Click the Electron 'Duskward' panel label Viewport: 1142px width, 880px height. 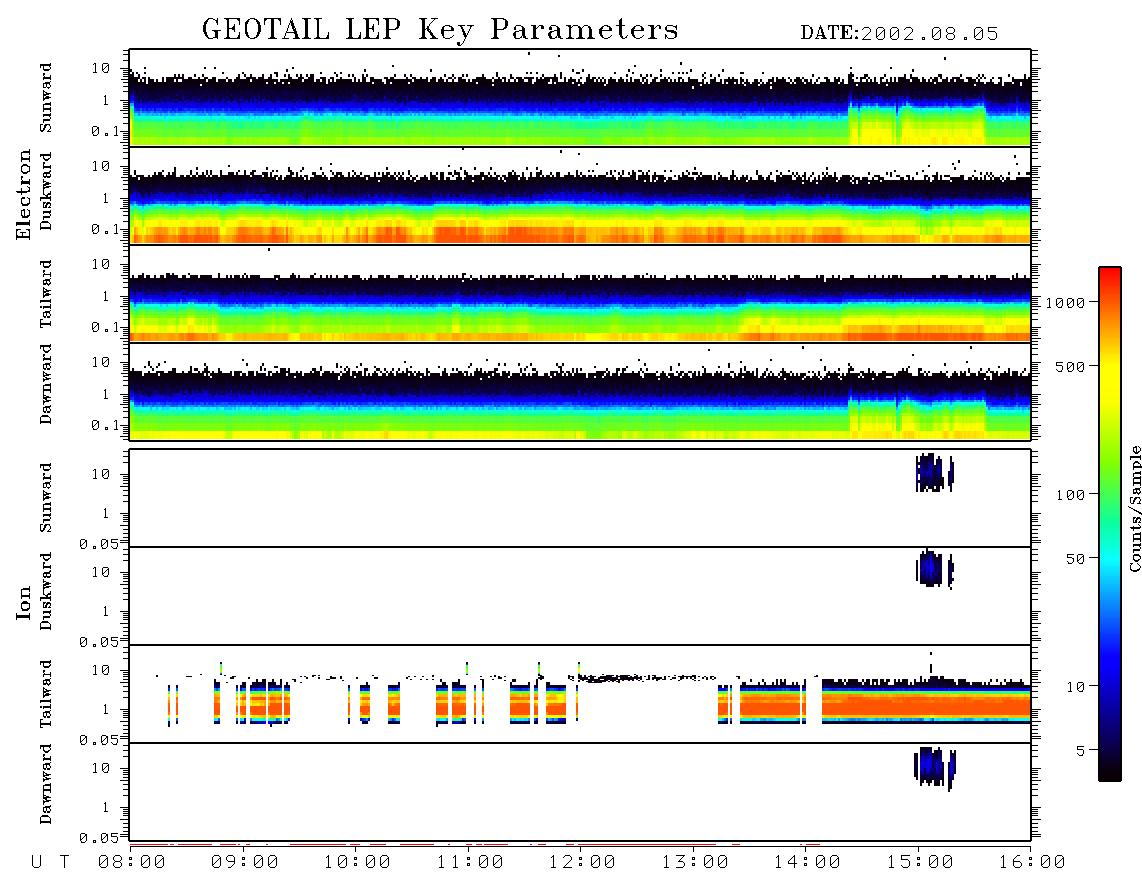tap(46, 192)
